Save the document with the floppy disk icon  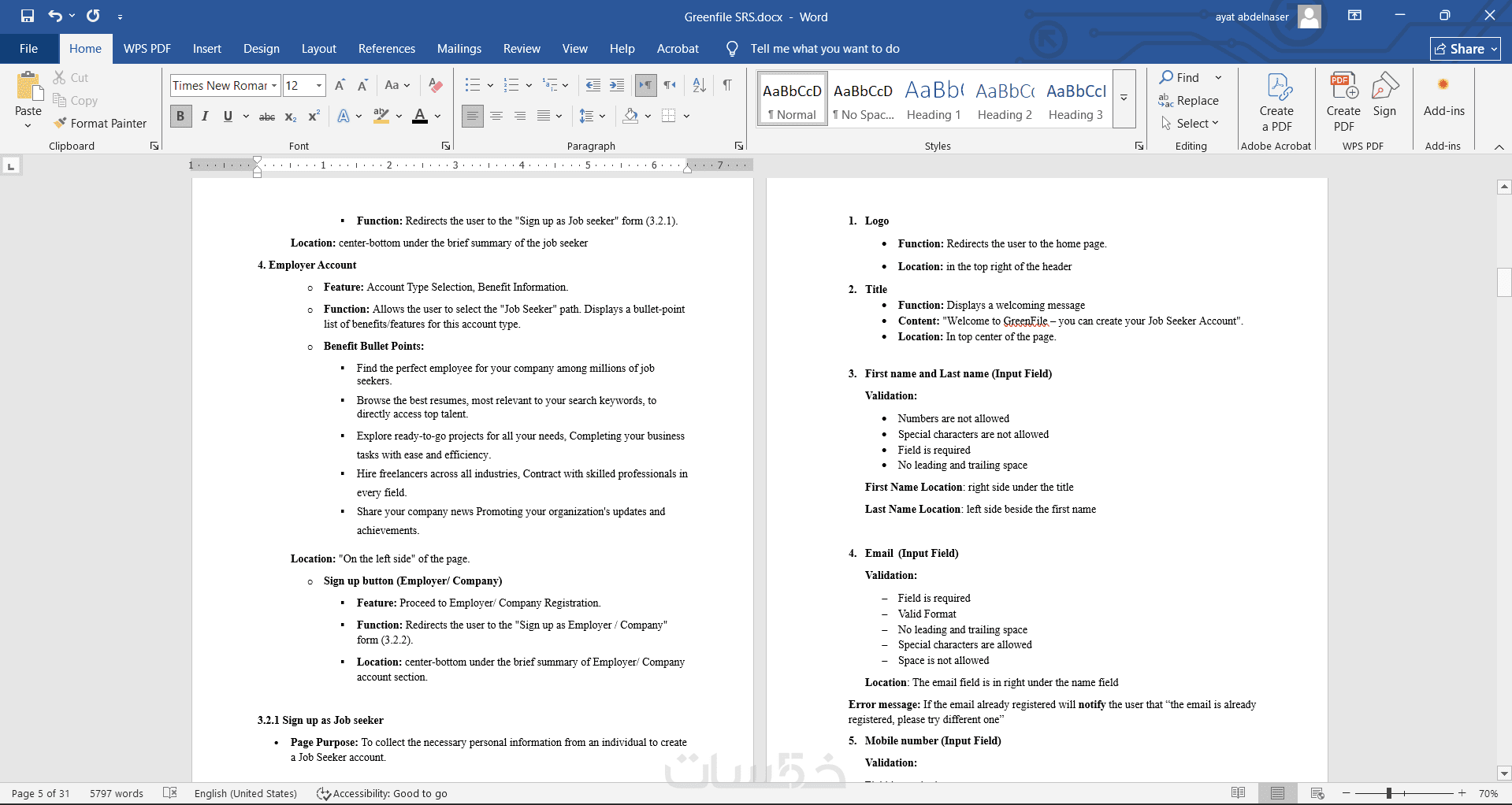[28, 16]
